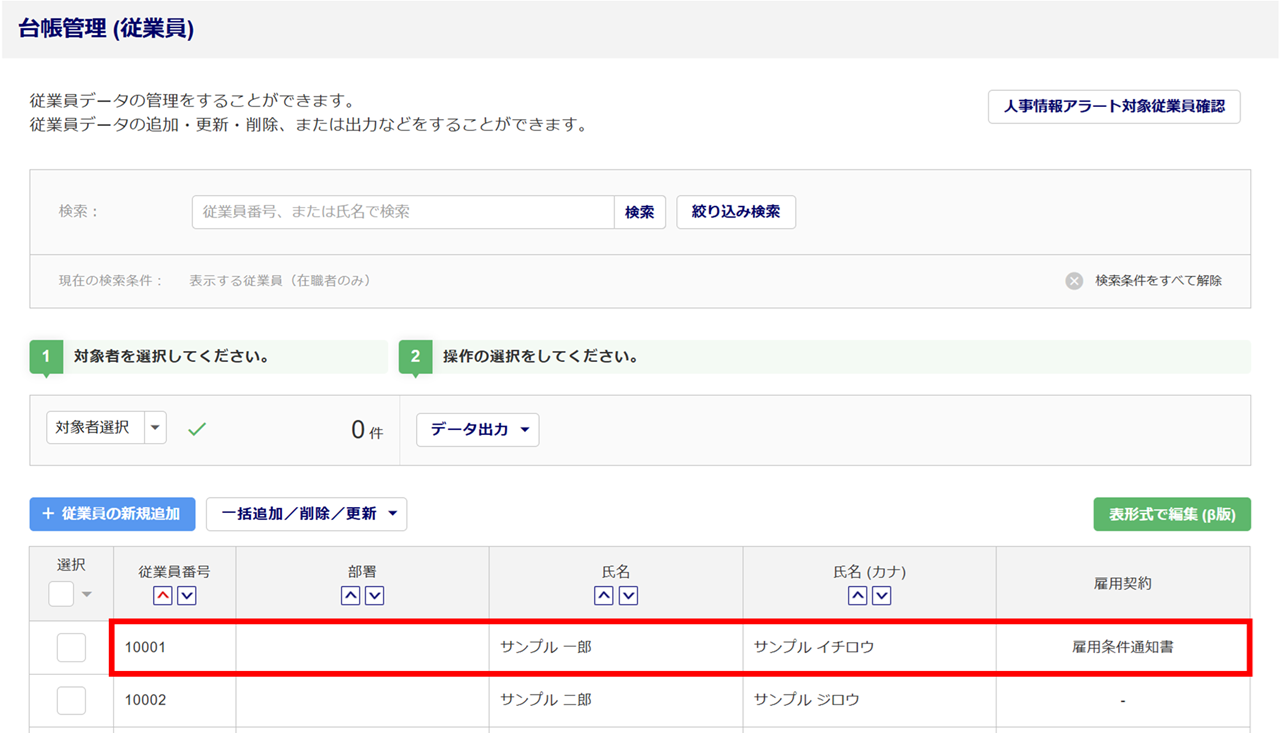Check the box for employee 10002

71,700
